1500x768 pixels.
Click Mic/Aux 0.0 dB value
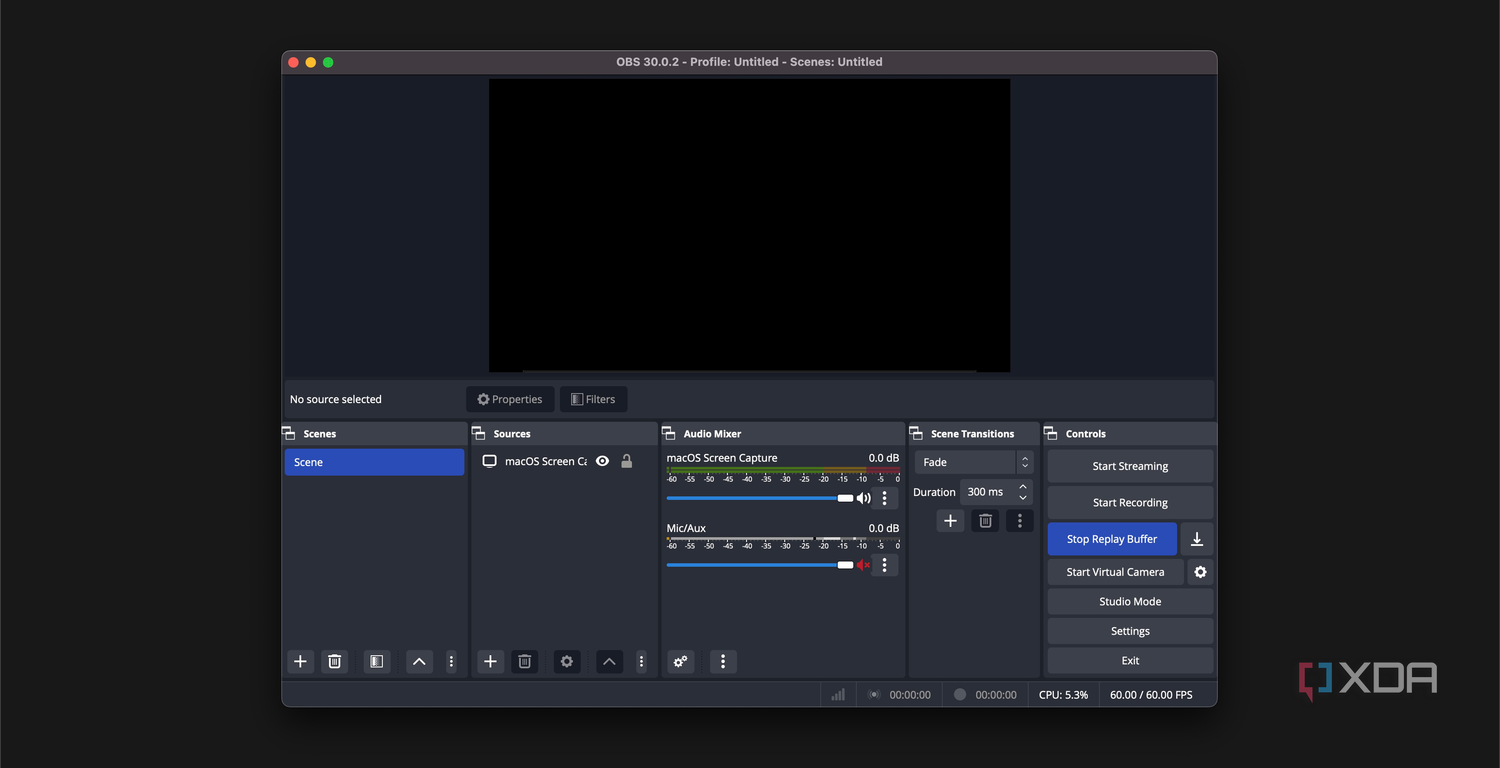click(x=884, y=528)
